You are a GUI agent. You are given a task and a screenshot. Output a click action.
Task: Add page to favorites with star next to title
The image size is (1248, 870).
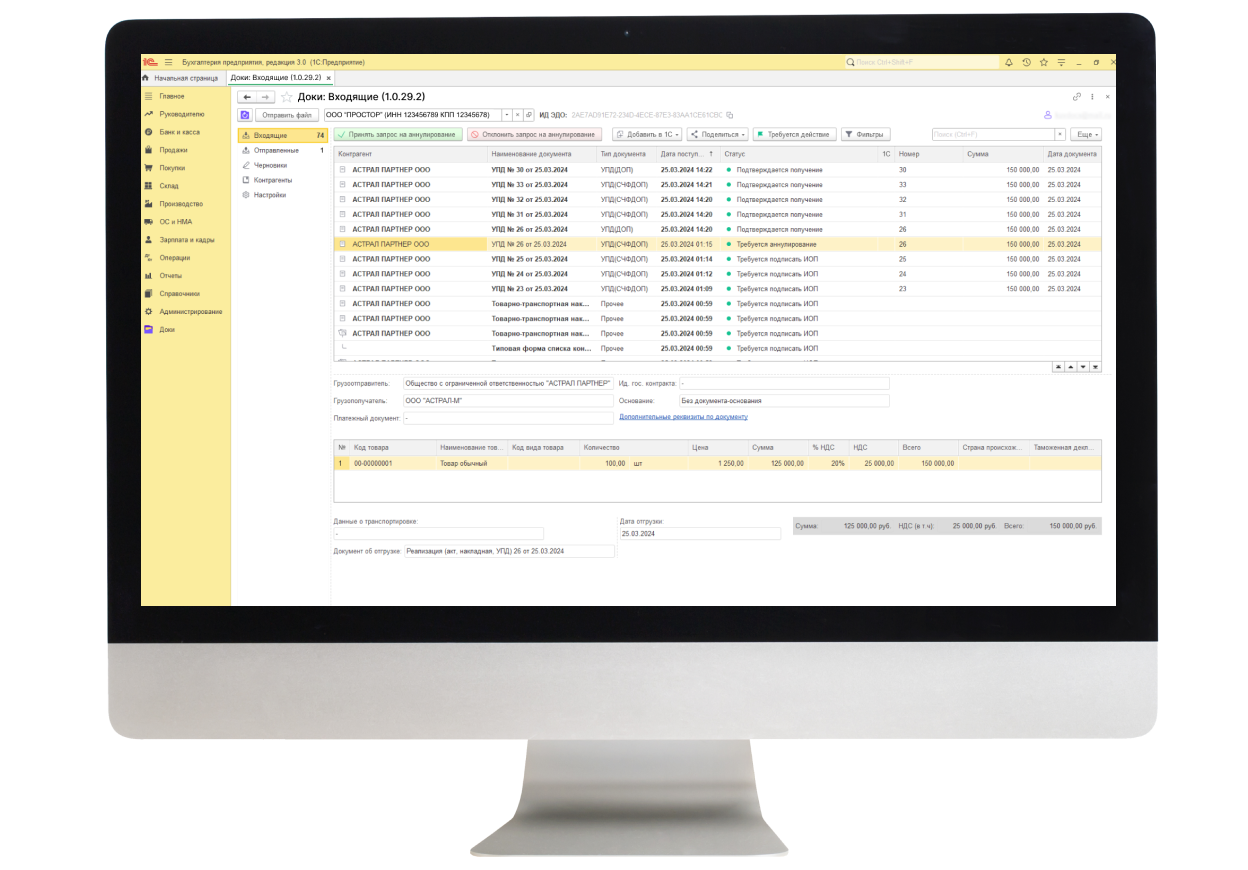click(x=287, y=97)
